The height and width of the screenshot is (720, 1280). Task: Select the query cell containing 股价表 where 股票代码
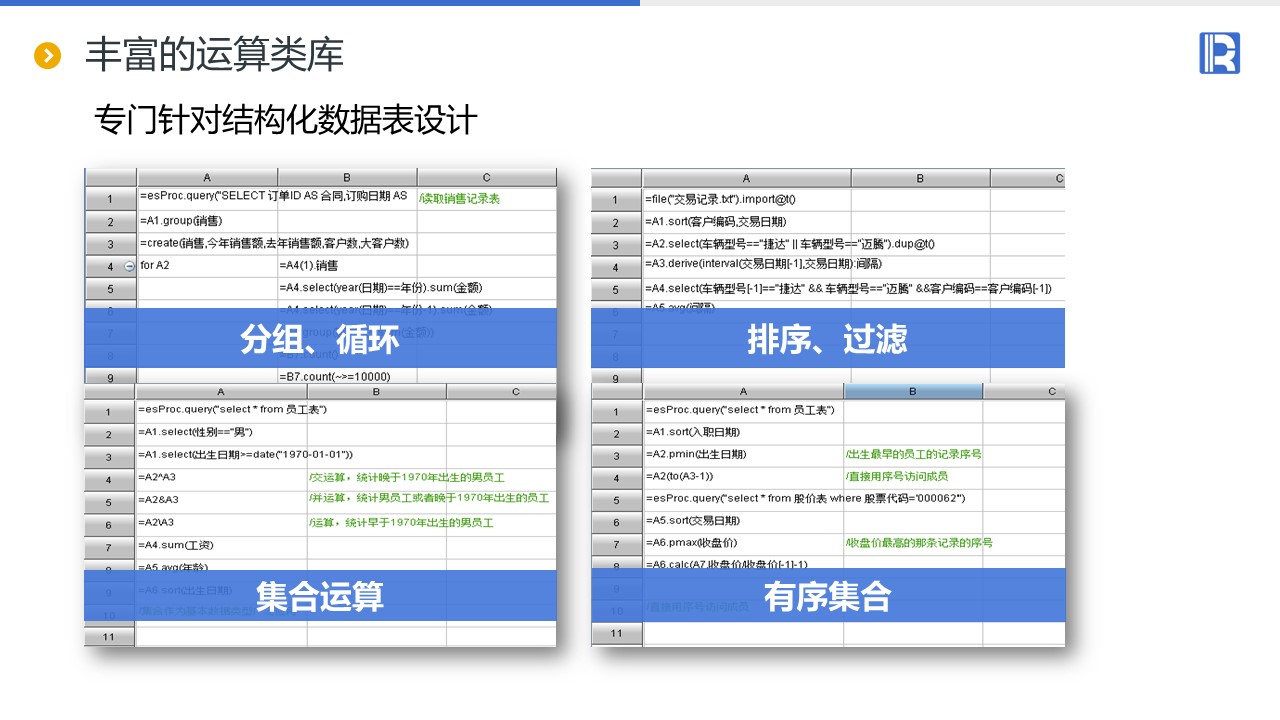point(805,500)
